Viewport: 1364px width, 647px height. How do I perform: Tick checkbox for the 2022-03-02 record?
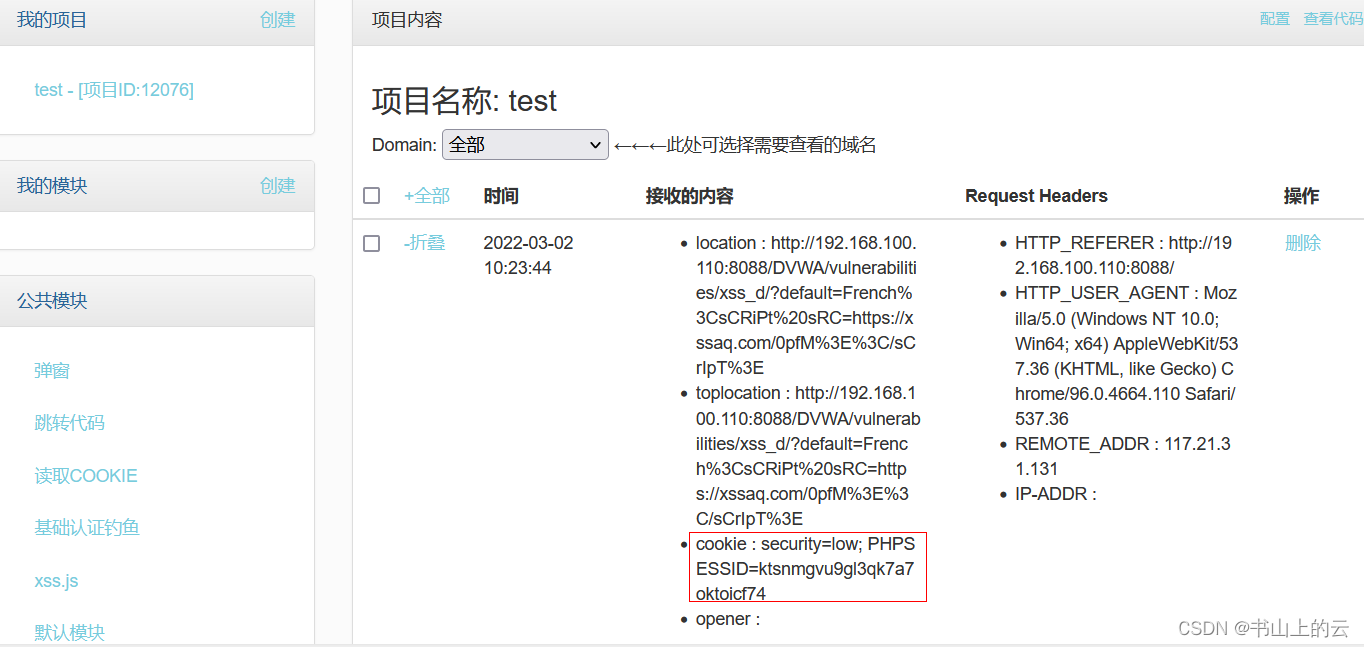coord(372,244)
